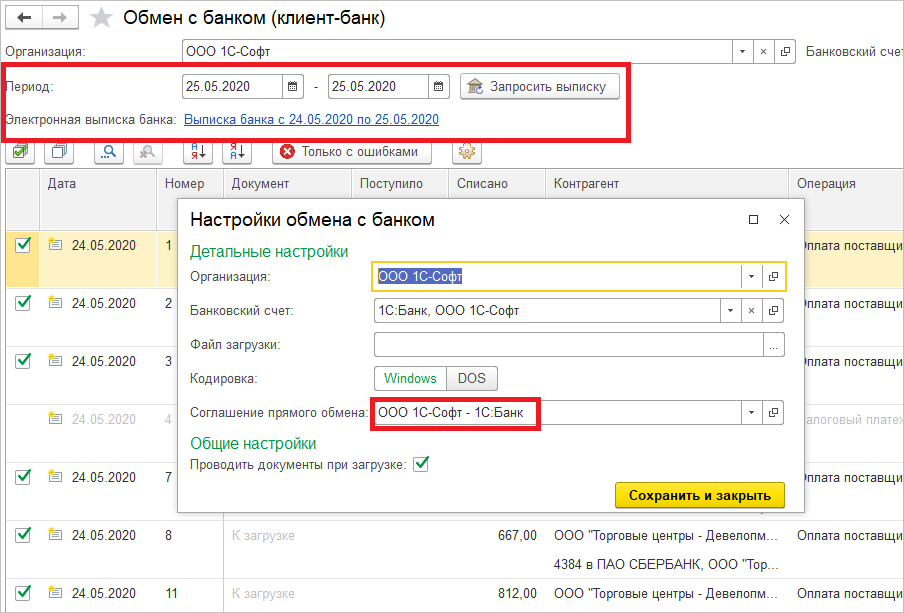The height and width of the screenshot is (613, 904).
Task: Expand Организация dropdown in settings dialog
Action: 751,277
